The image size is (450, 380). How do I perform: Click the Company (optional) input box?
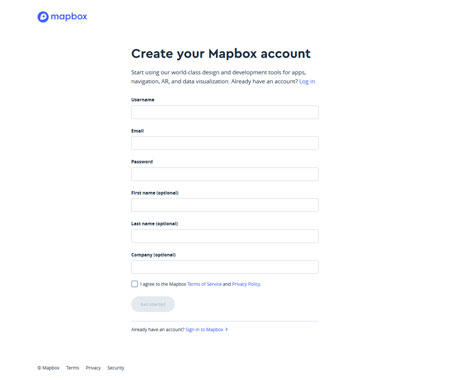tap(225, 267)
